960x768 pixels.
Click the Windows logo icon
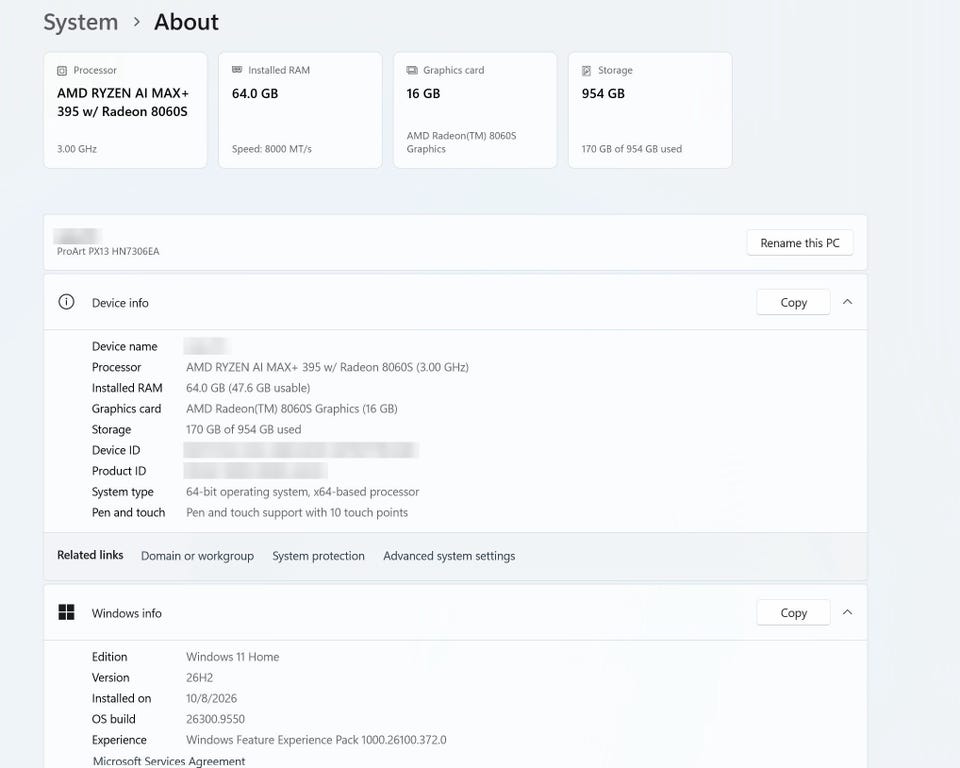pyautogui.click(x=66, y=612)
